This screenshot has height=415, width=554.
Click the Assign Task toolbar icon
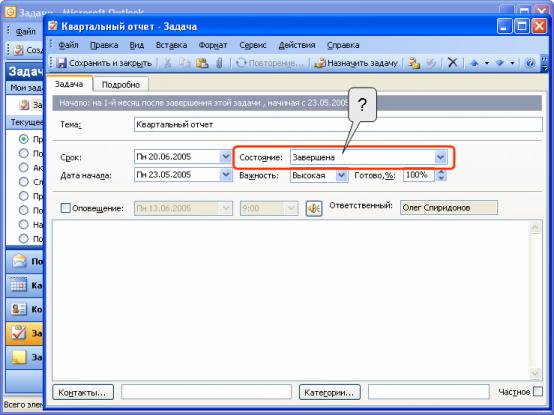tap(320, 63)
